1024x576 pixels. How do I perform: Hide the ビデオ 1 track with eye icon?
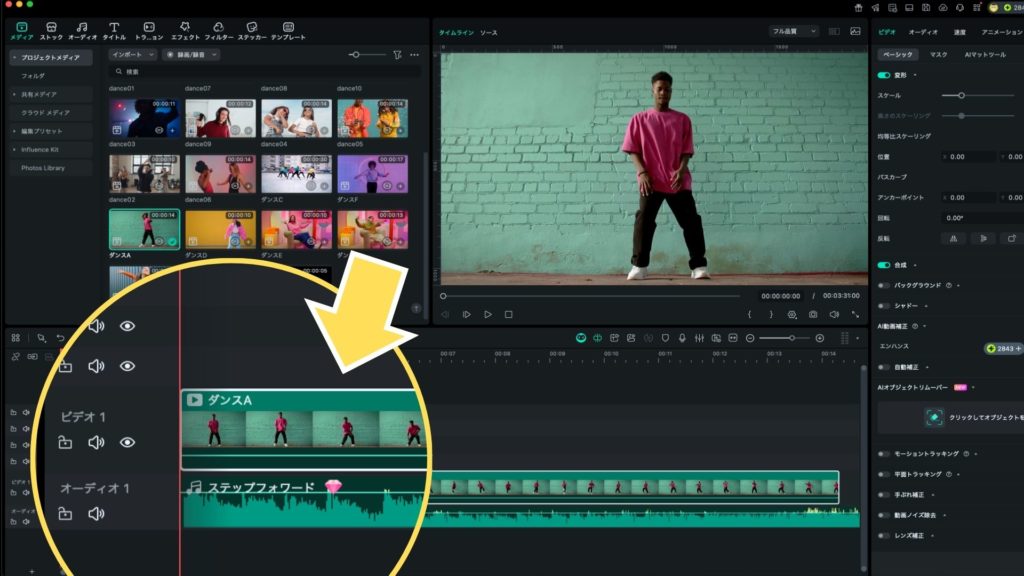pos(127,442)
